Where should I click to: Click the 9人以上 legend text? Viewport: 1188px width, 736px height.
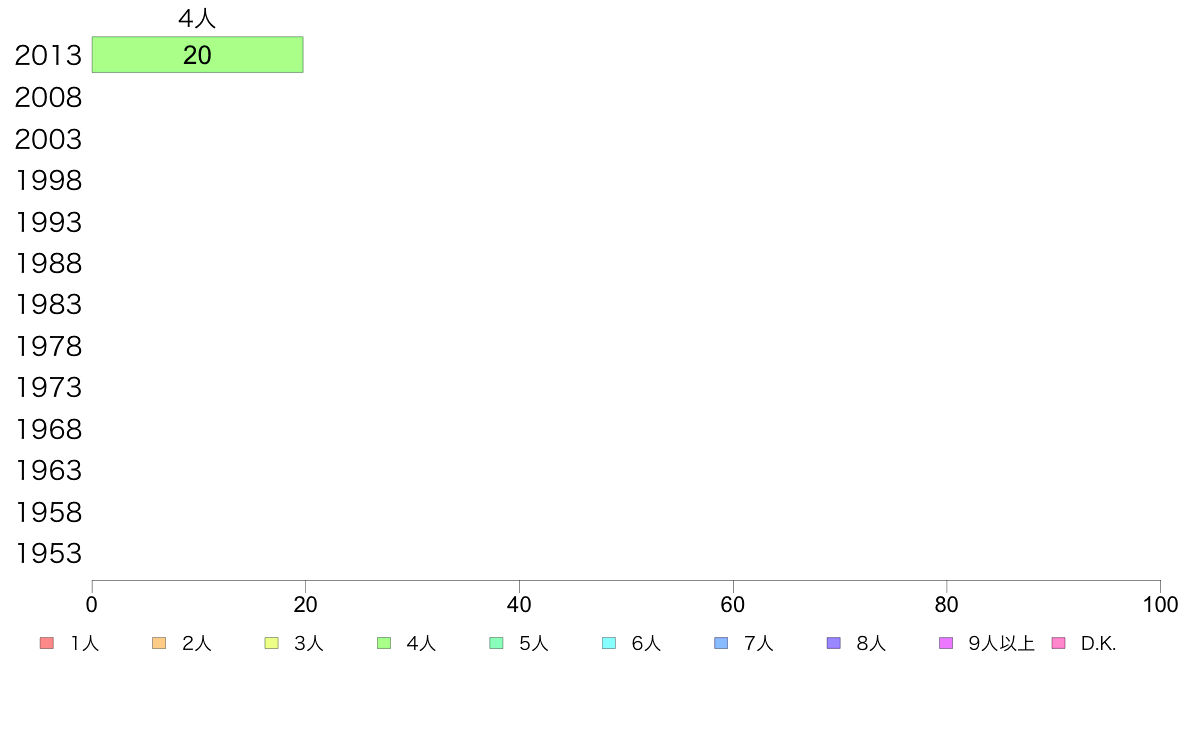1002,644
